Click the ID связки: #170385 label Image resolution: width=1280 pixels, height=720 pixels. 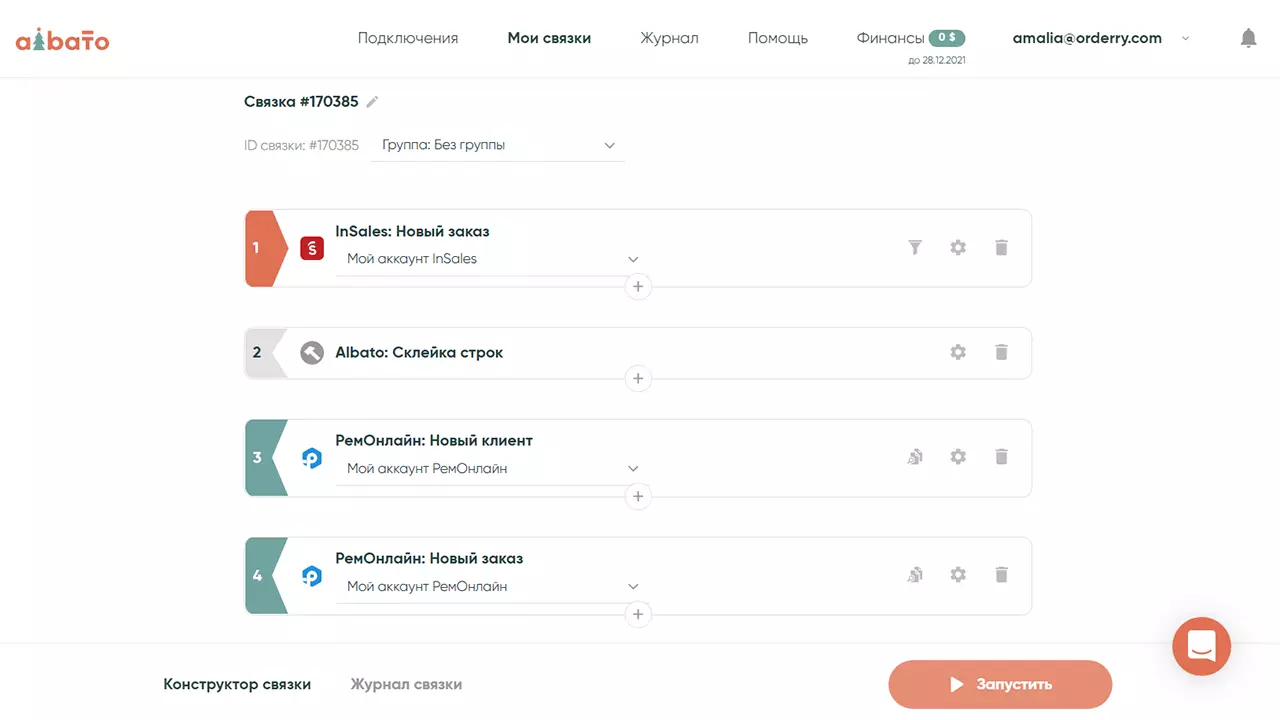tap(301, 145)
